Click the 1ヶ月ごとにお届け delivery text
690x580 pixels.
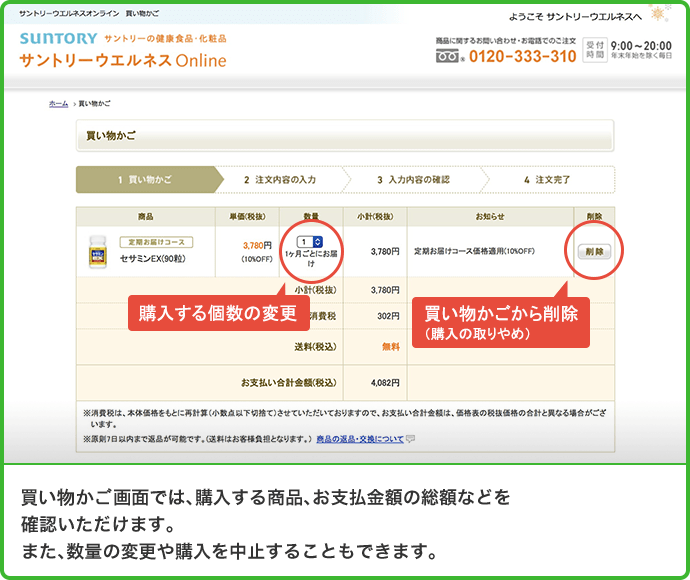(x=311, y=258)
